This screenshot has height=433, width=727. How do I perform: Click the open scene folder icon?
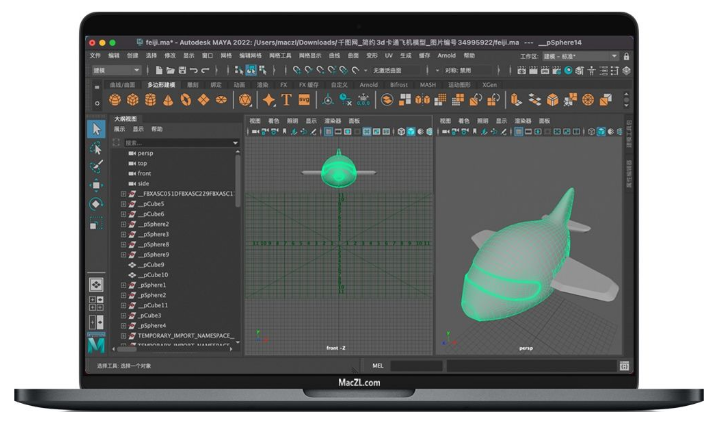(x=170, y=70)
